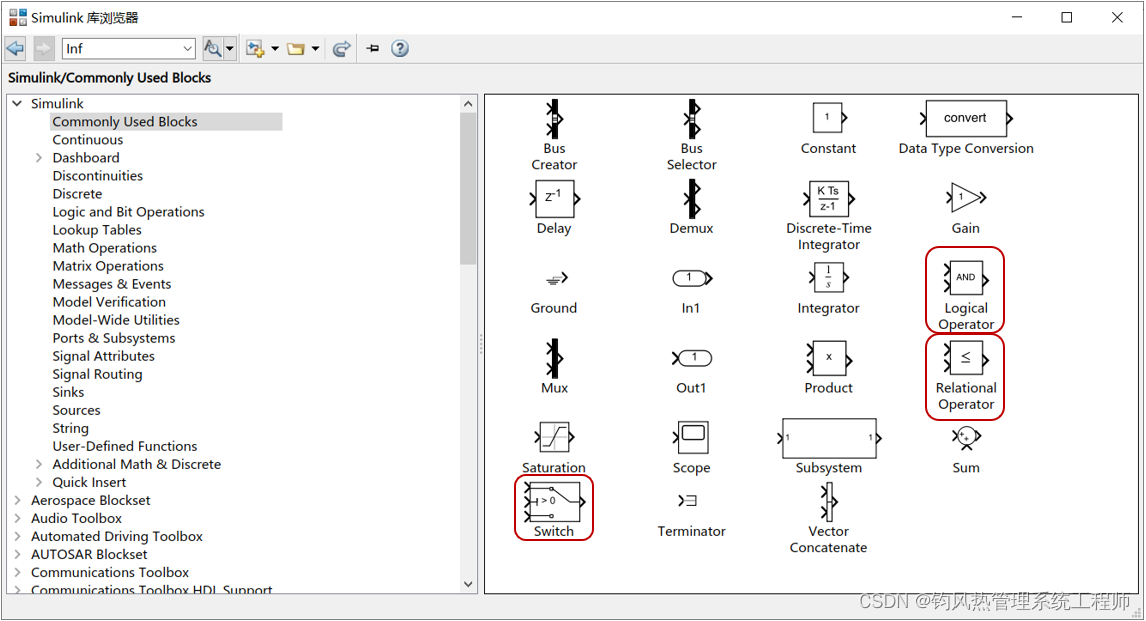Select the Switch block icon
This screenshot has height=621, width=1146.
pos(554,501)
